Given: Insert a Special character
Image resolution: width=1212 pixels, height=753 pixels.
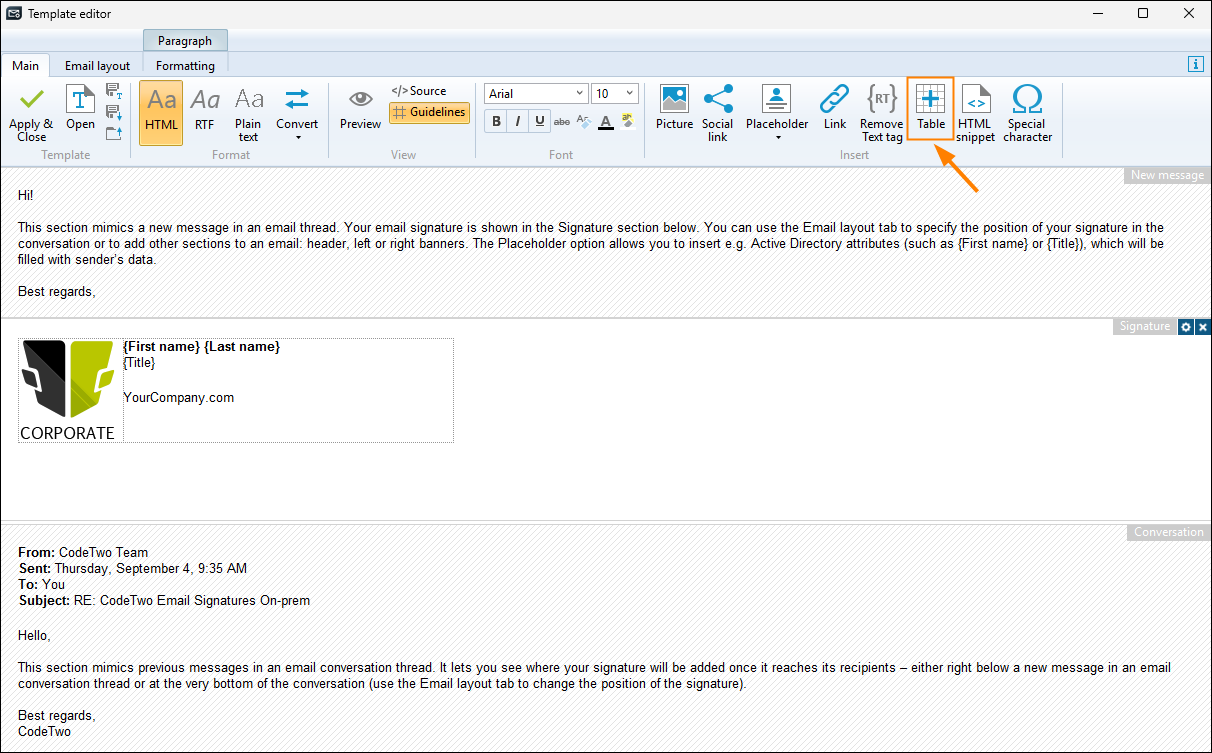Looking at the screenshot, I should click(x=1027, y=112).
